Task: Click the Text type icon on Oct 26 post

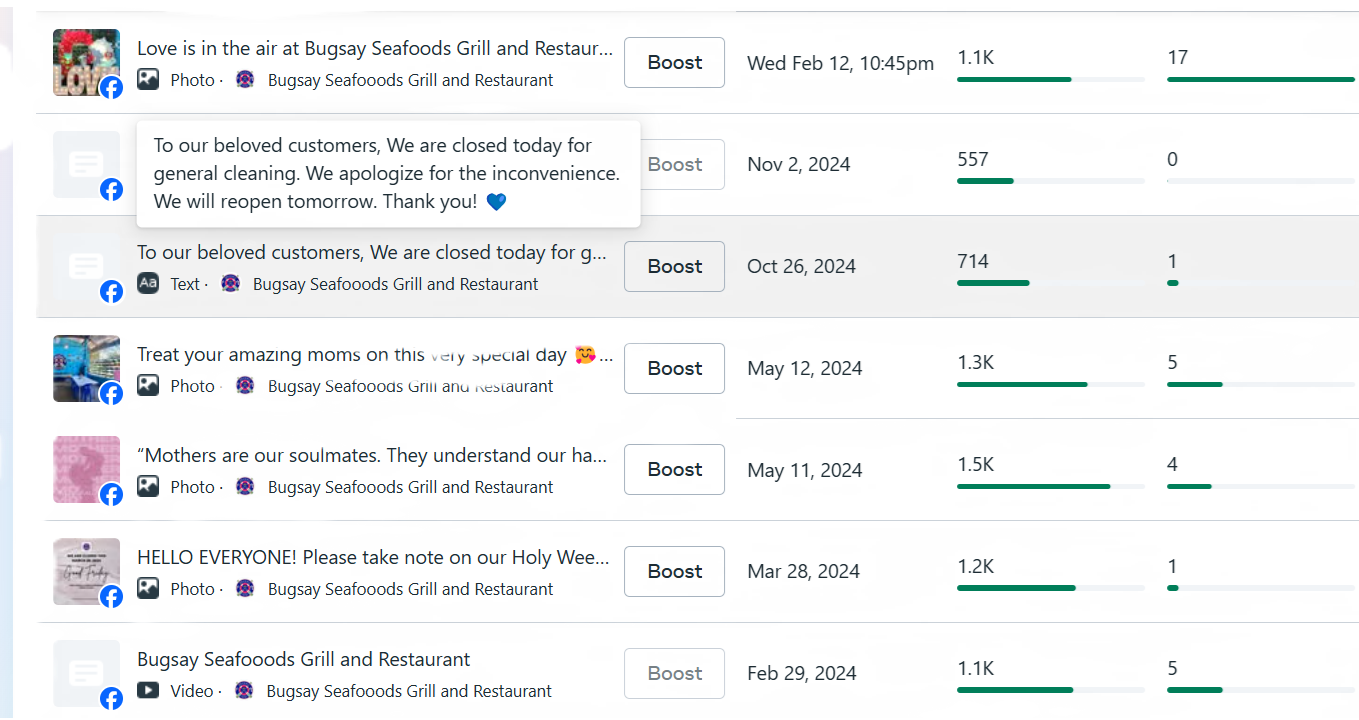Action: (x=148, y=284)
